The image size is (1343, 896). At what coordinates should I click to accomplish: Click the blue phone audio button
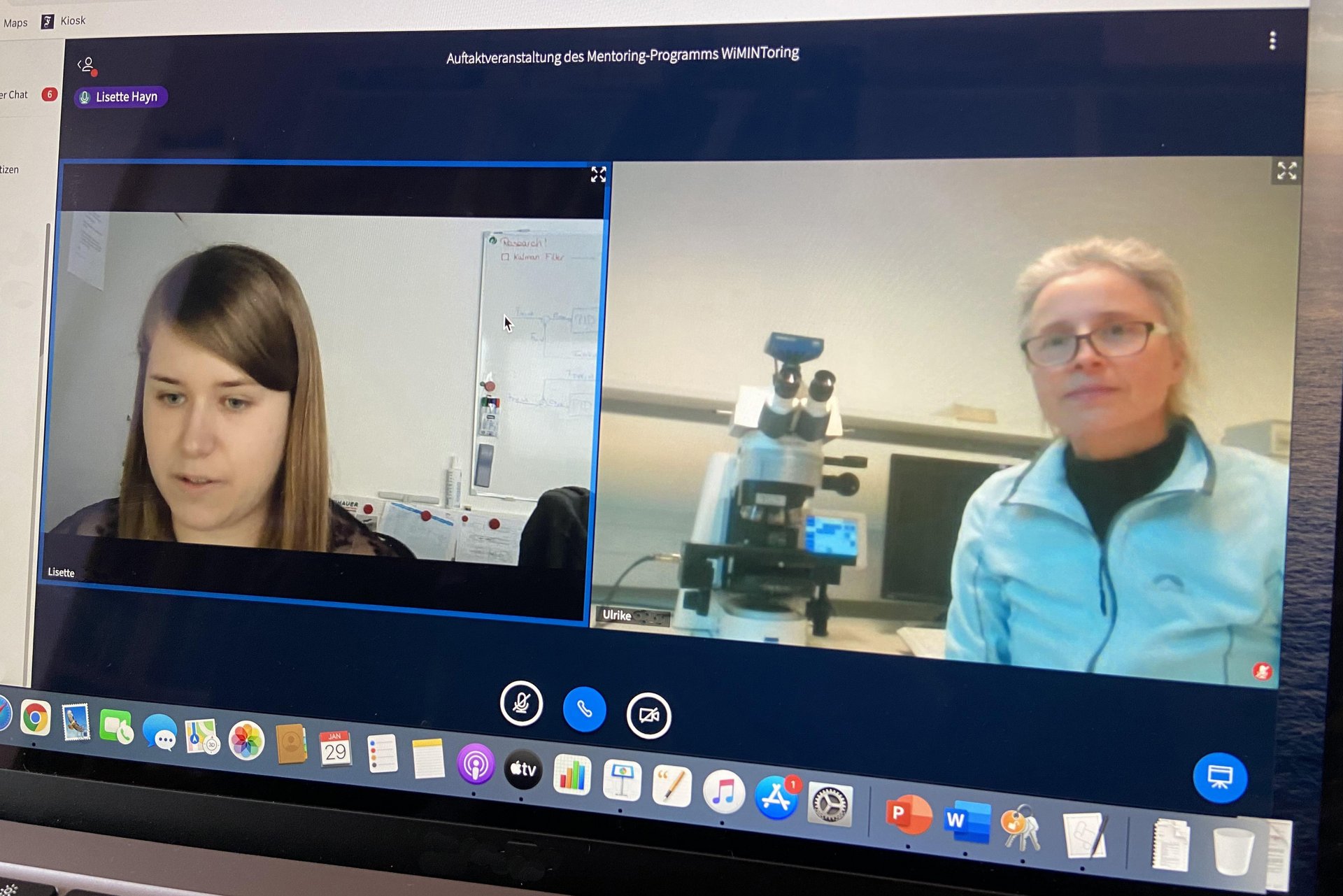pos(584,709)
